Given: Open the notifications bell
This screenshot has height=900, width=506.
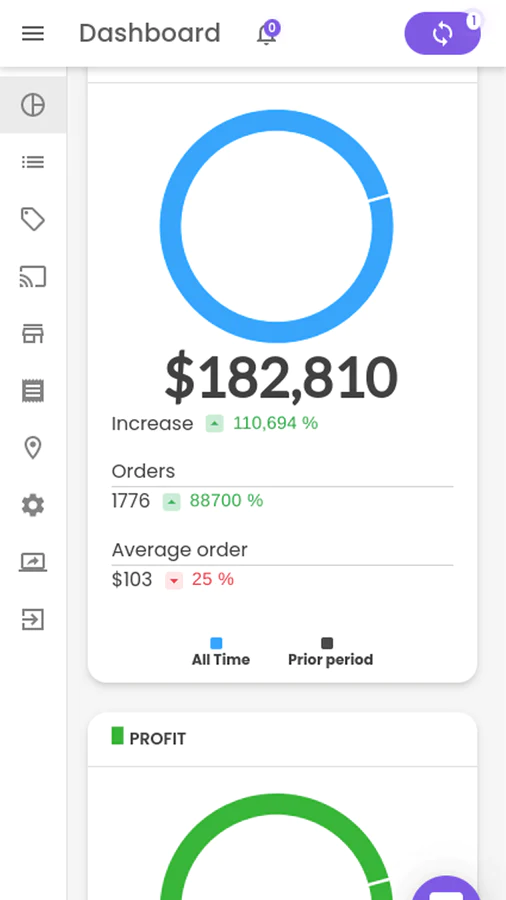Looking at the screenshot, I should pos(266,34).
